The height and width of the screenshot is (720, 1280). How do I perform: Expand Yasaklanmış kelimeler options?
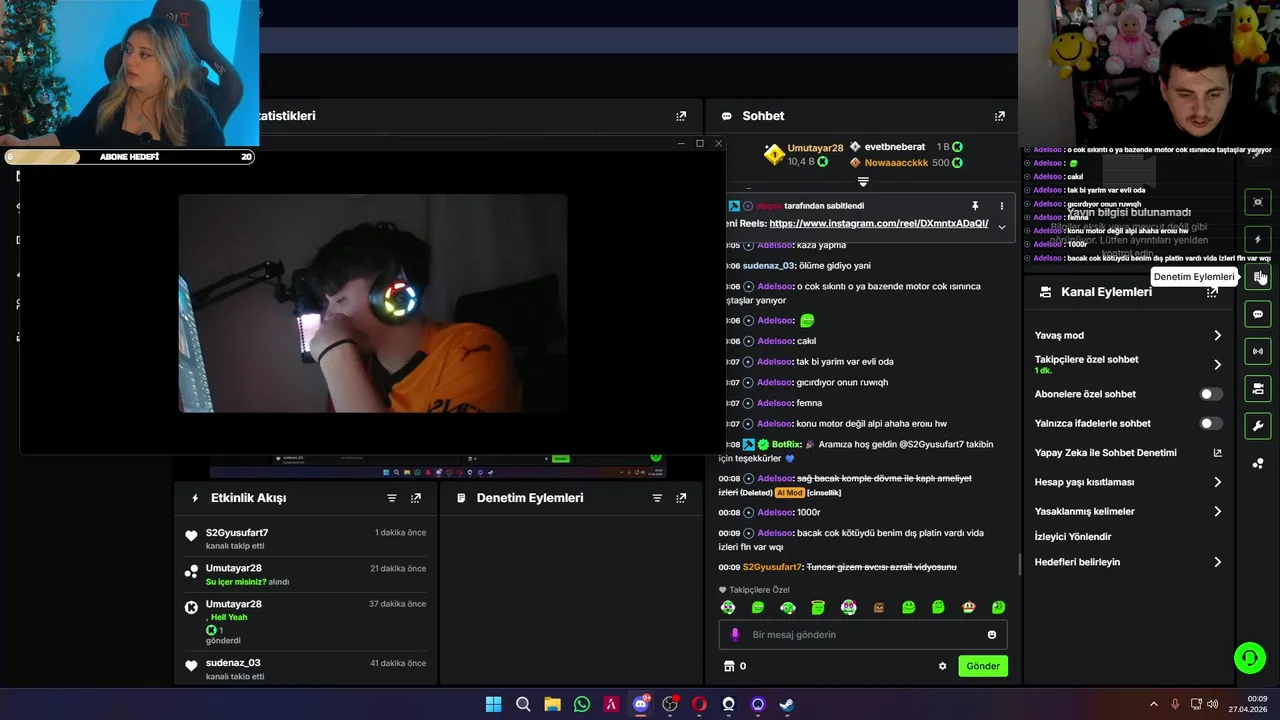[1217, 511]
